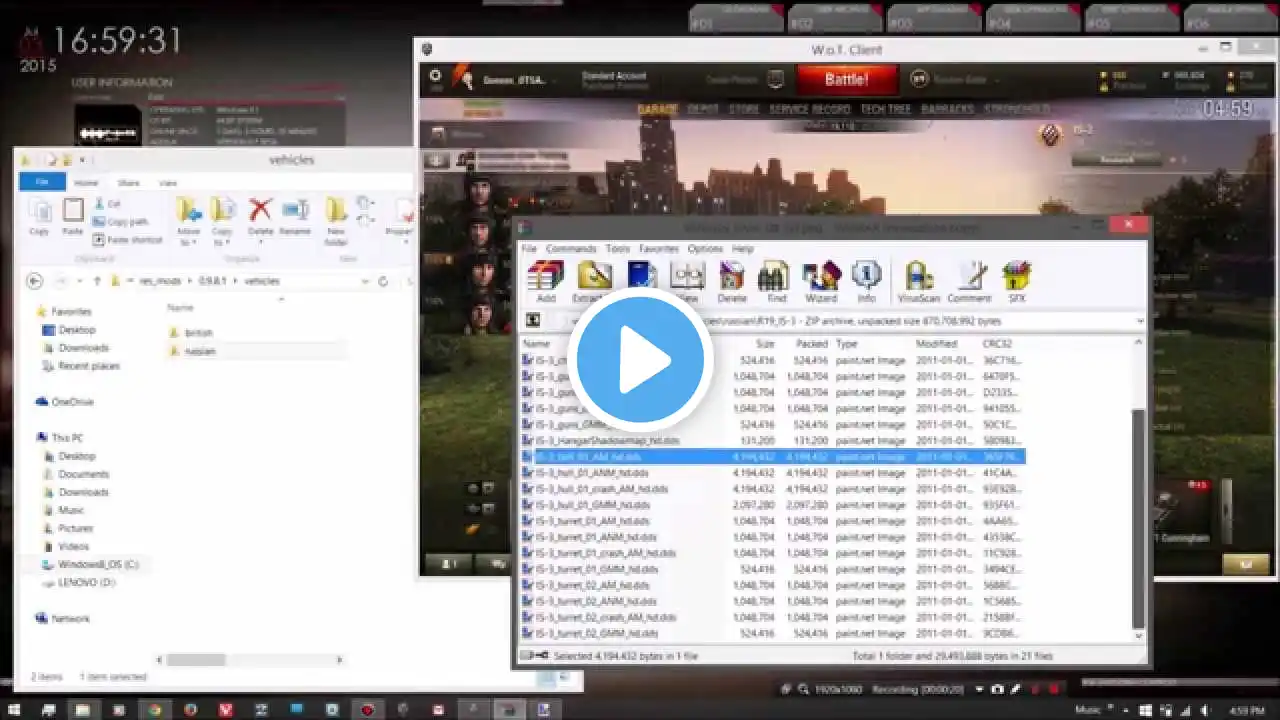Go back in File Explorer
1280x720 pixels.
[34, 281]
